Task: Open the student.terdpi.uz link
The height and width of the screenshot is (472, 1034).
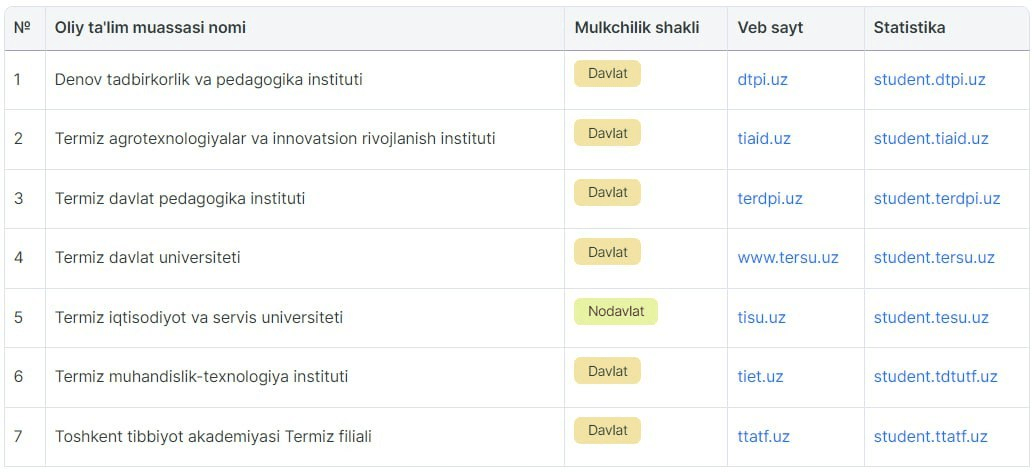Action: click(x=937, y=198)
